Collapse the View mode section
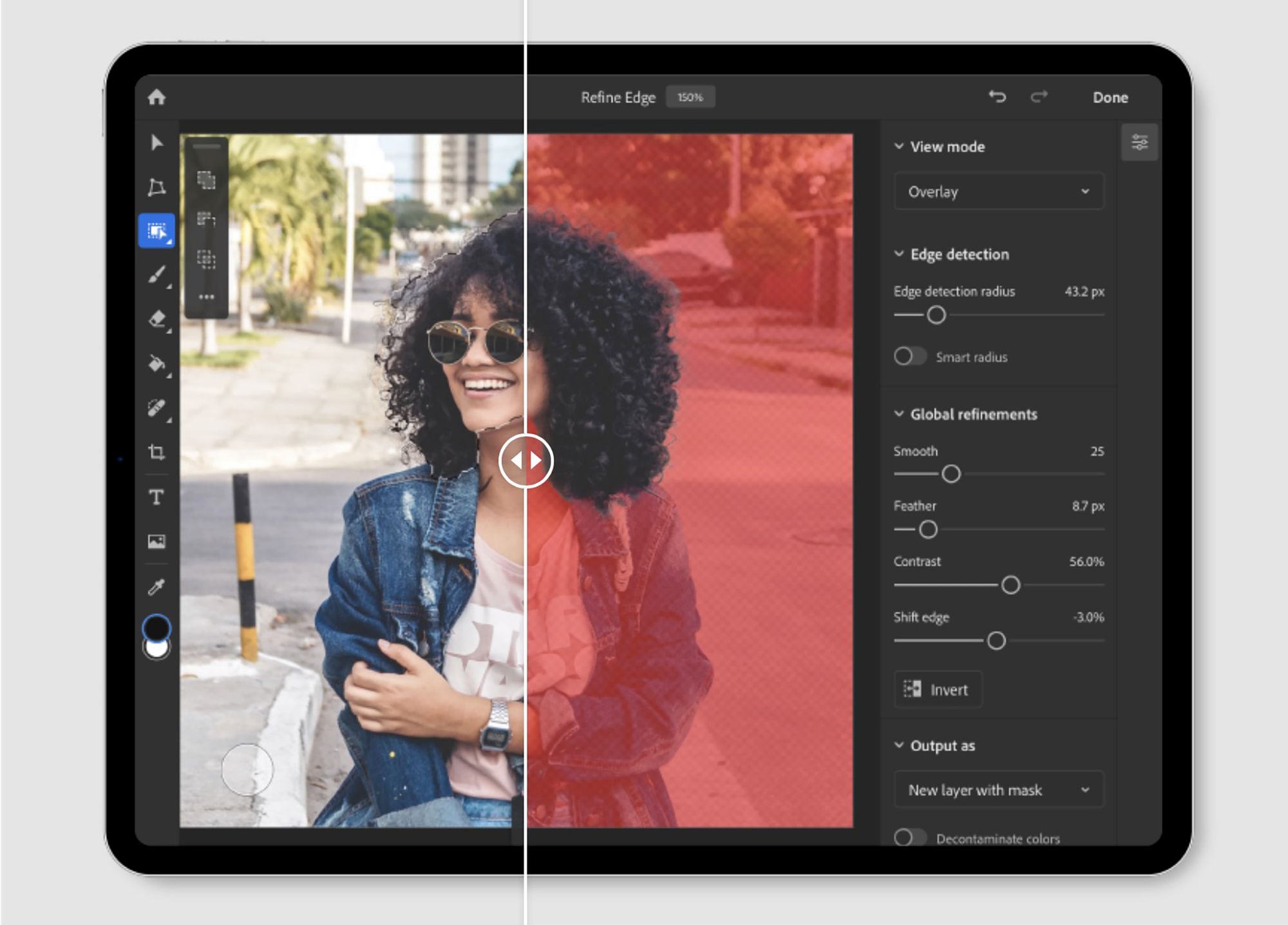1288x925 pixels. [x=899, y=146]
